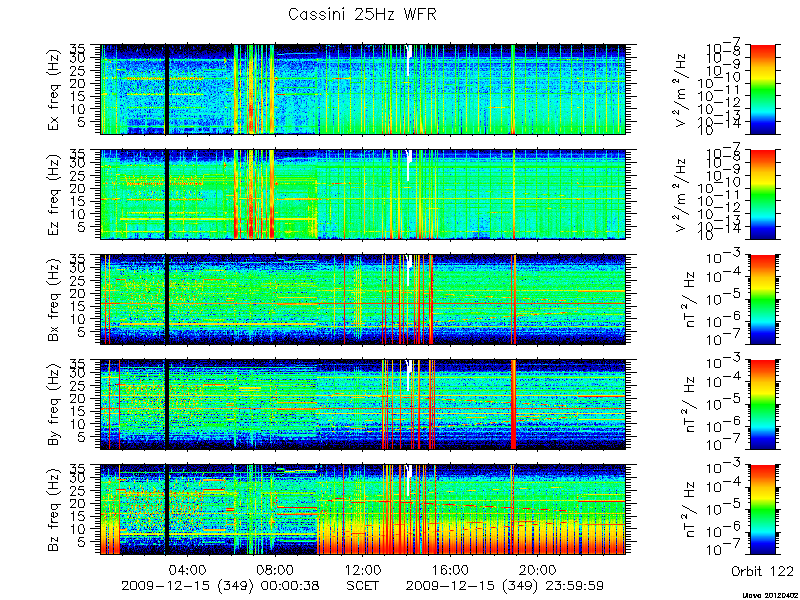Viewport: 800px width, 600px height.
Task: Click the SCET axis label
Action: pyautogui.click(x=363, y=585)
